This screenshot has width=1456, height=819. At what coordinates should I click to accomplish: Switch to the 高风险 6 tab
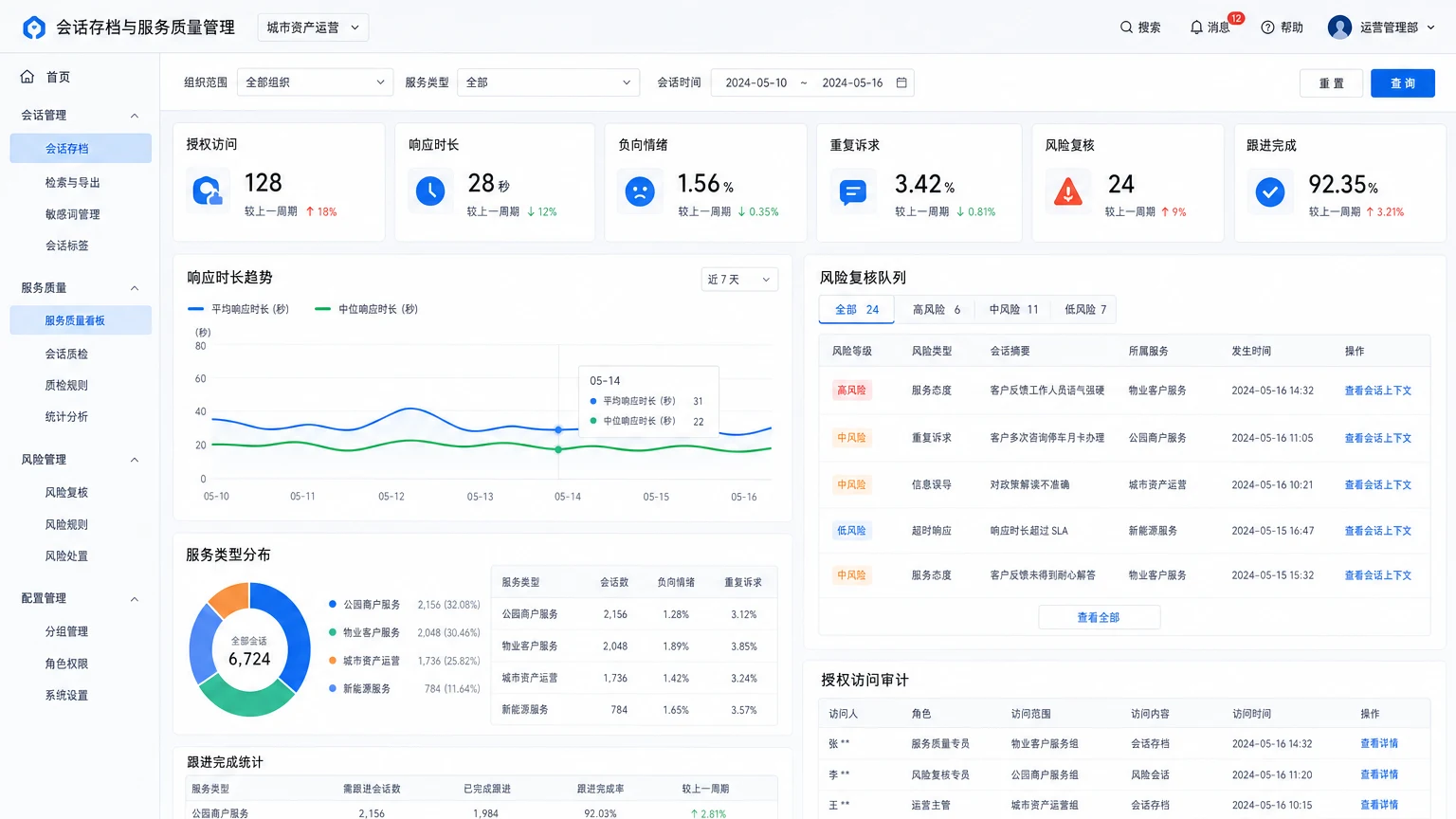coord(937,310)
